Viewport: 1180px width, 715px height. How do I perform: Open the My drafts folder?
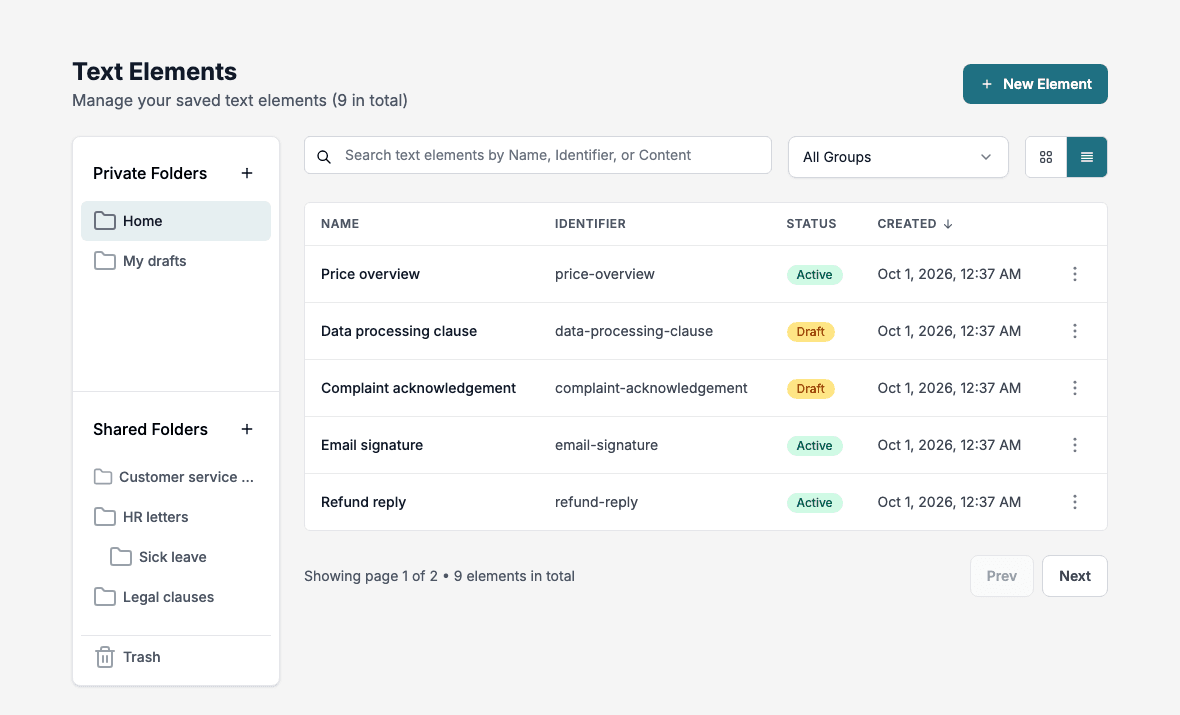point(176,260)
